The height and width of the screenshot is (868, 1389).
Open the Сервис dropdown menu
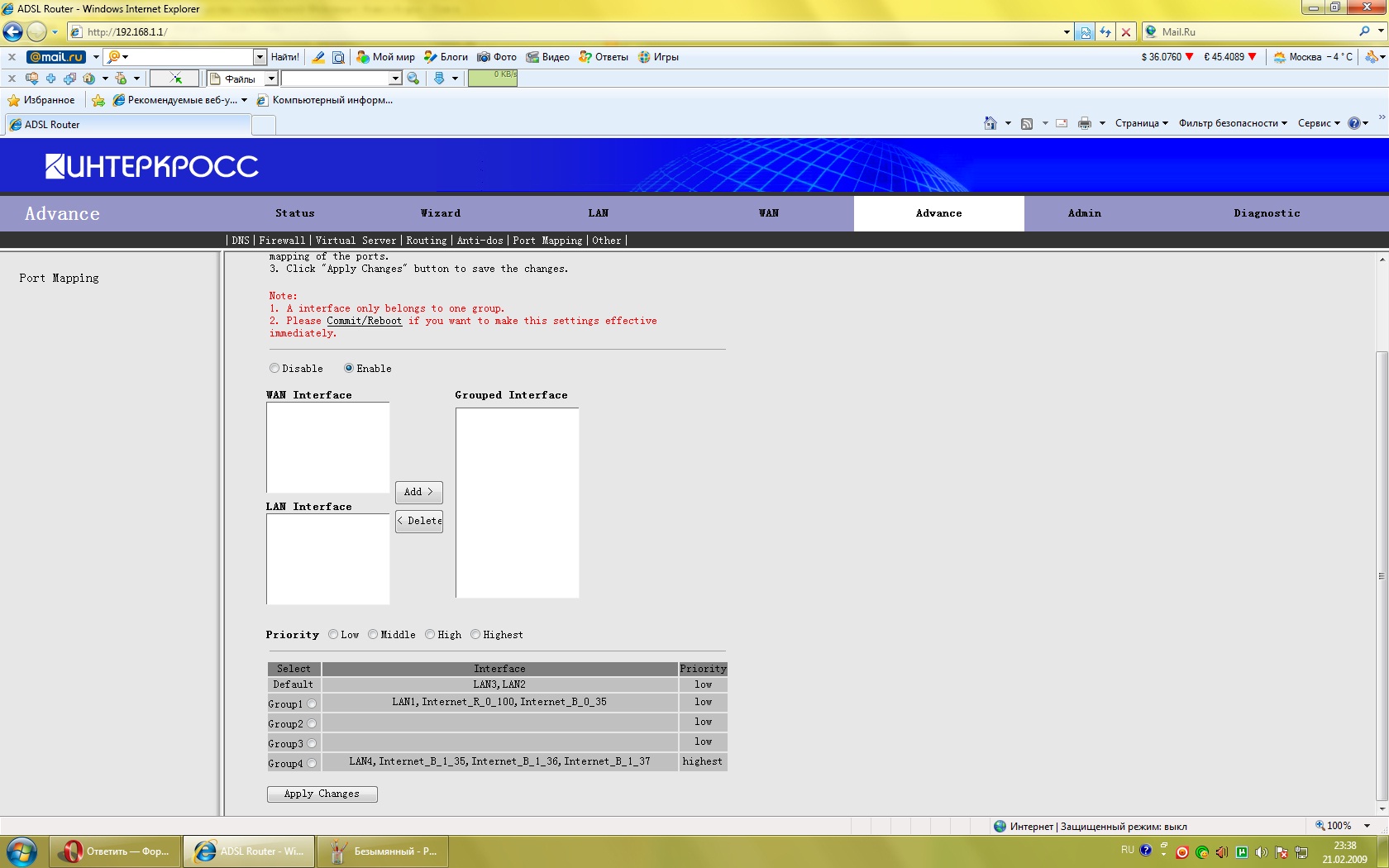click(1319, 123)
